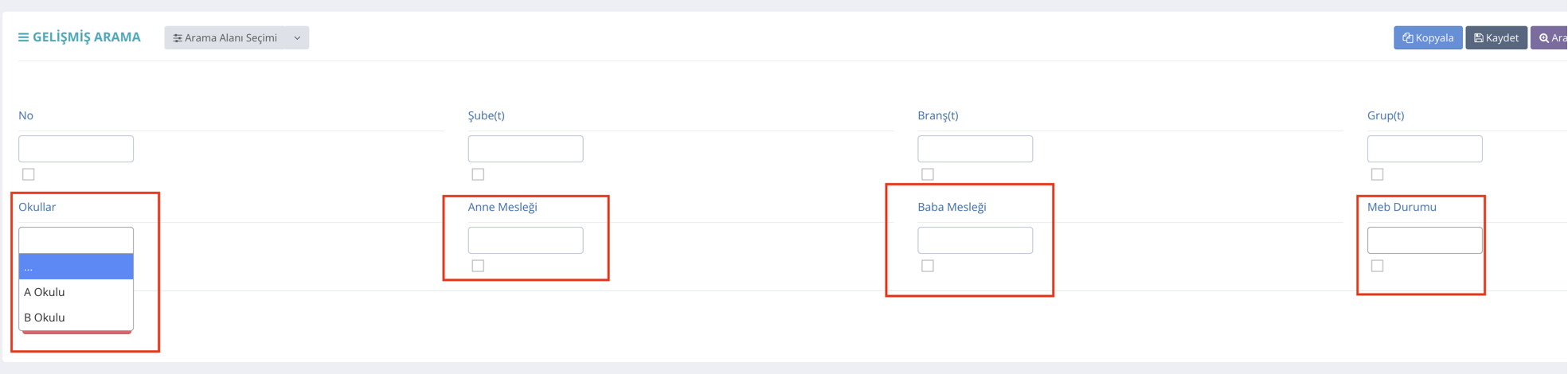Viewport: 1568px width, 374px height.
Task: Click the Kaydet button
Action: pyautogui.click(x=1496, y=37)
